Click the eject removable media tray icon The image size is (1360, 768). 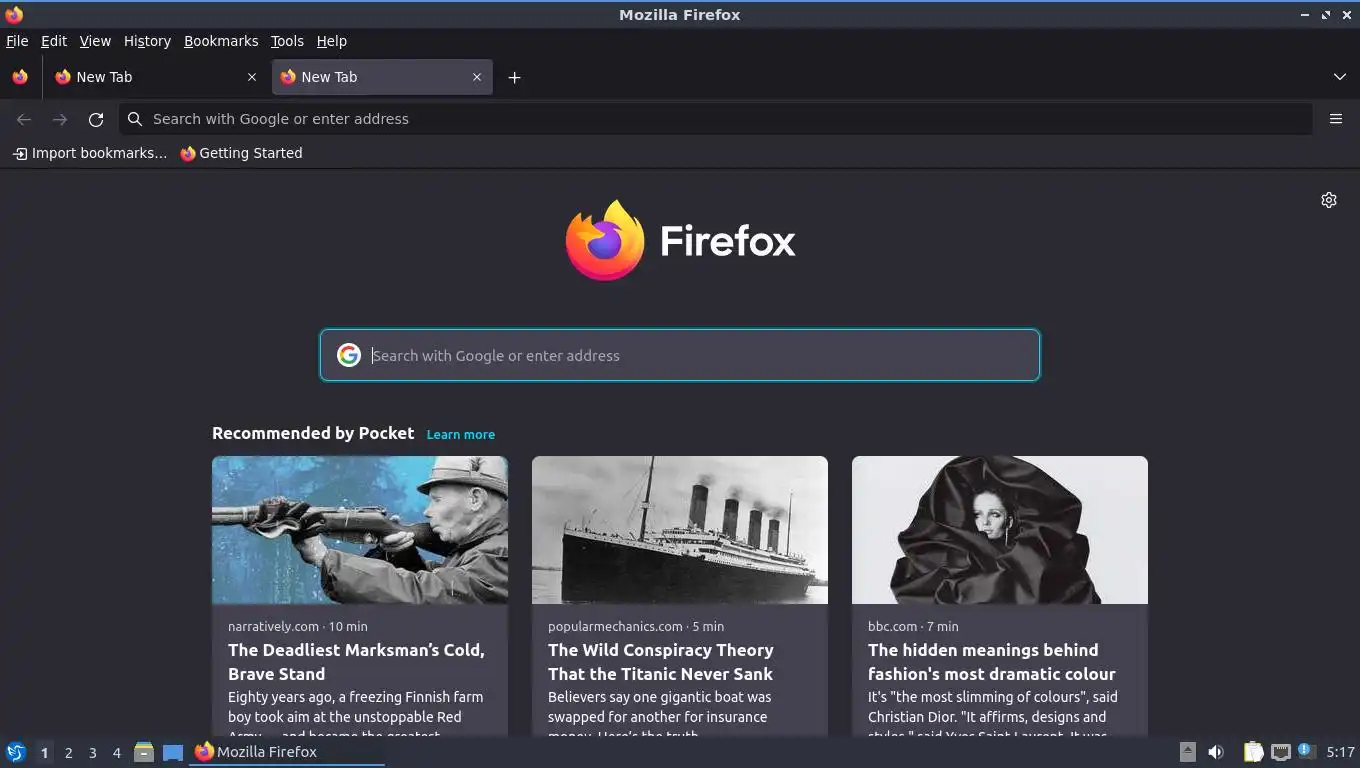(1187, 752)
